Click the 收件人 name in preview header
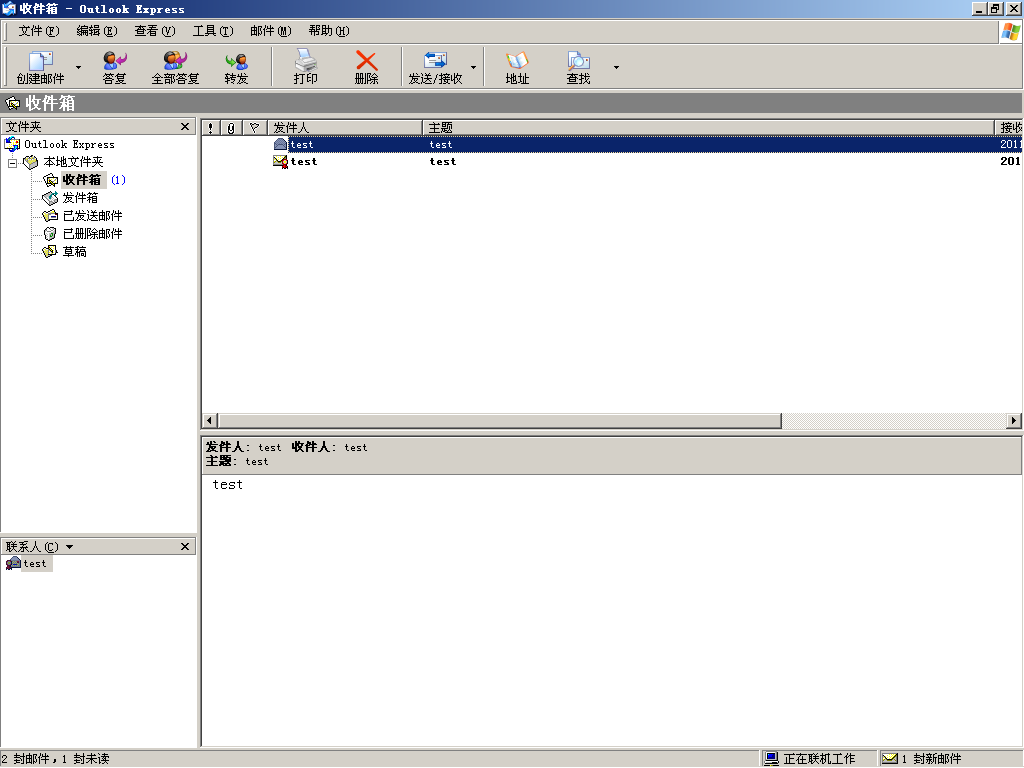Screen dimensions: 1024x768 pos(356,447)
